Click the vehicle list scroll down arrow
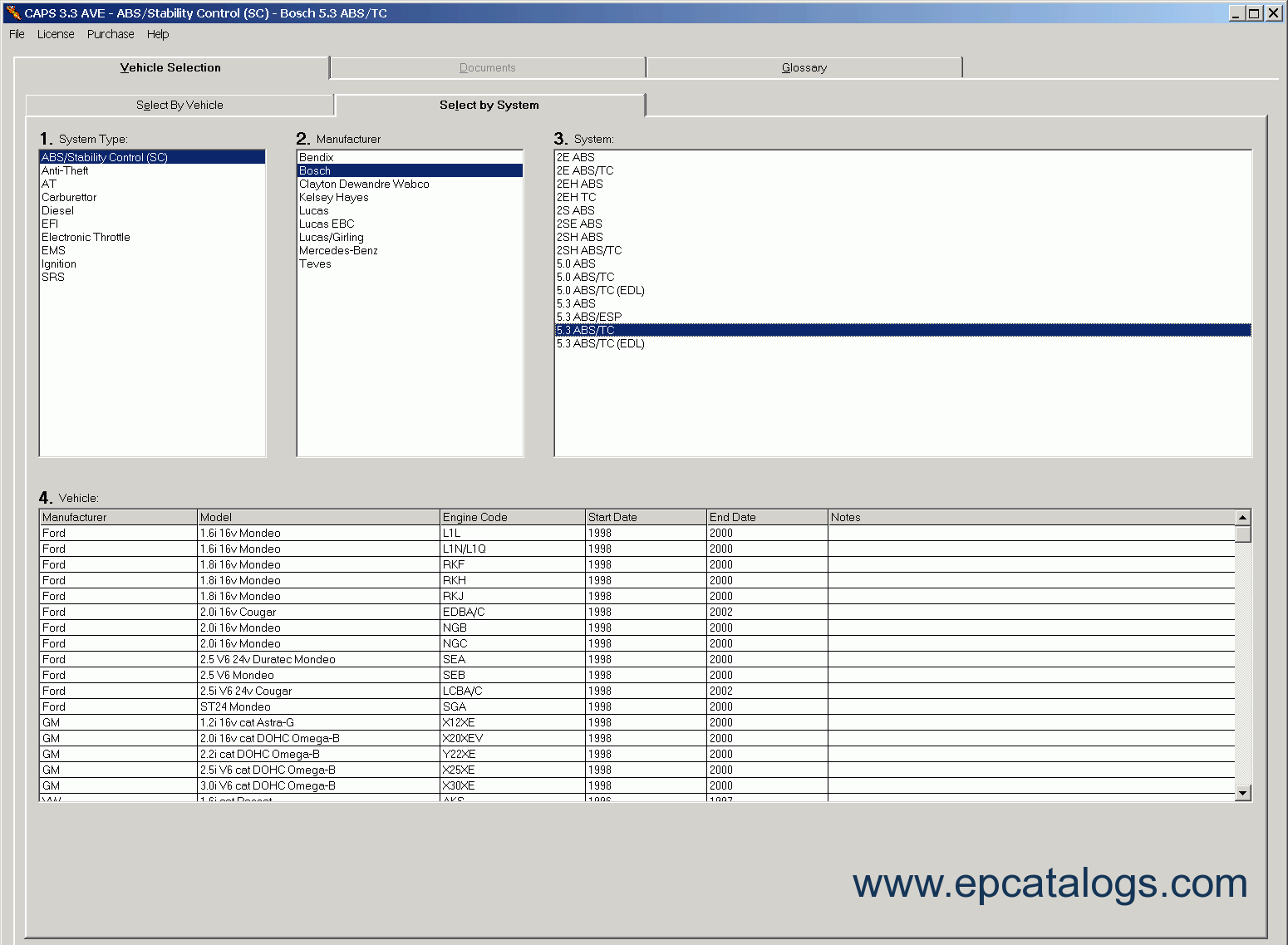The width and height of the screenshot is (1288, 945). coord(1243,793)
